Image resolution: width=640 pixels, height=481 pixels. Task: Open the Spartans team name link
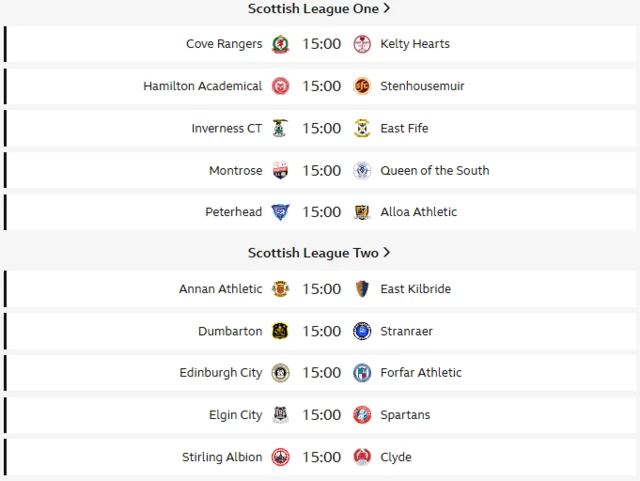(x=405, y=415)
